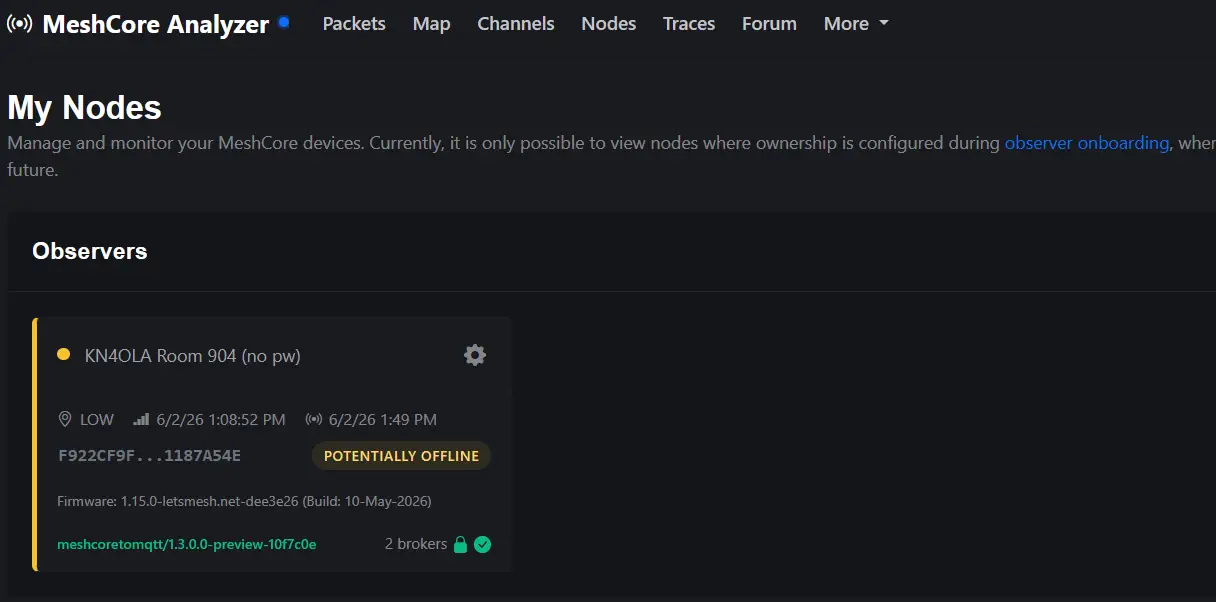Click the green checkmark icon beside brokers
1216x602 pixels.
[x=482, y=545]
